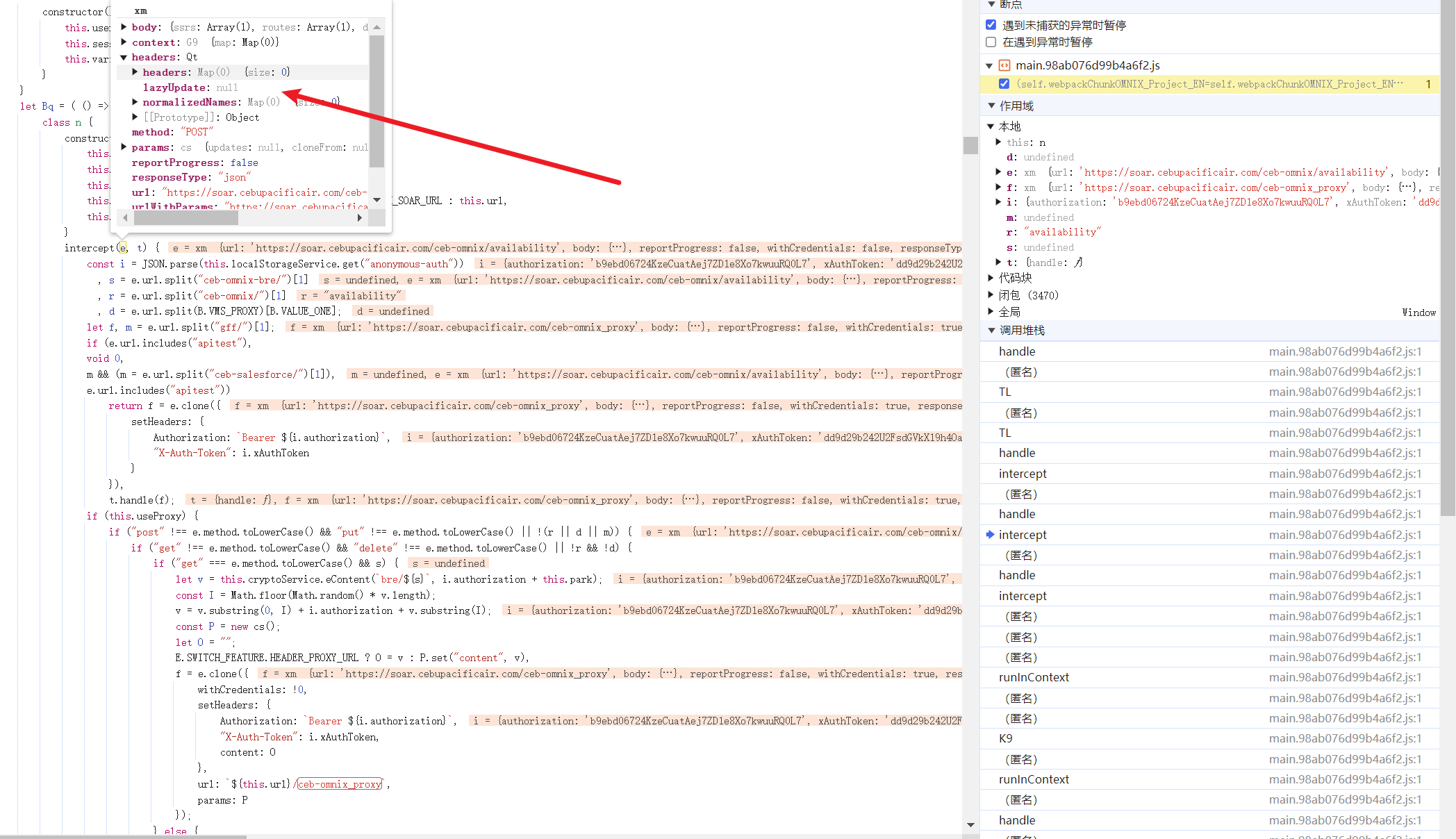This screenshot has height=839, width=1456.
Task: Click the popup's scroll-right arrow
Action: [x=359, y=217]
